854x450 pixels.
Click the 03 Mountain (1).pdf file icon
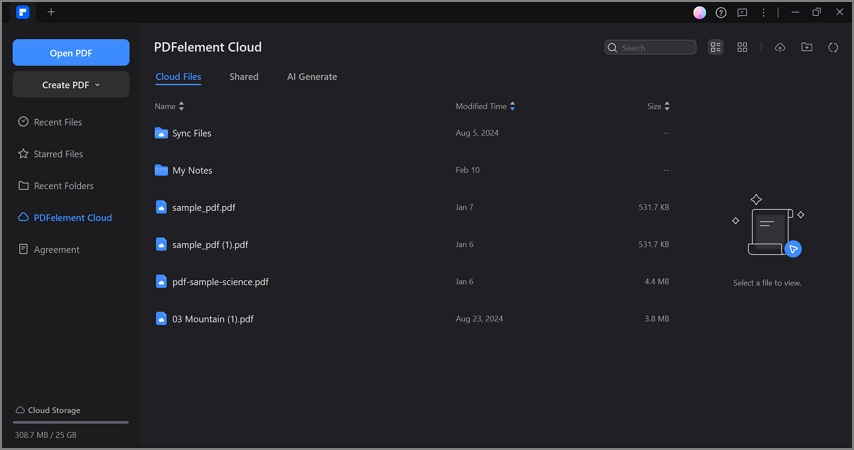[x=161, y=319]
